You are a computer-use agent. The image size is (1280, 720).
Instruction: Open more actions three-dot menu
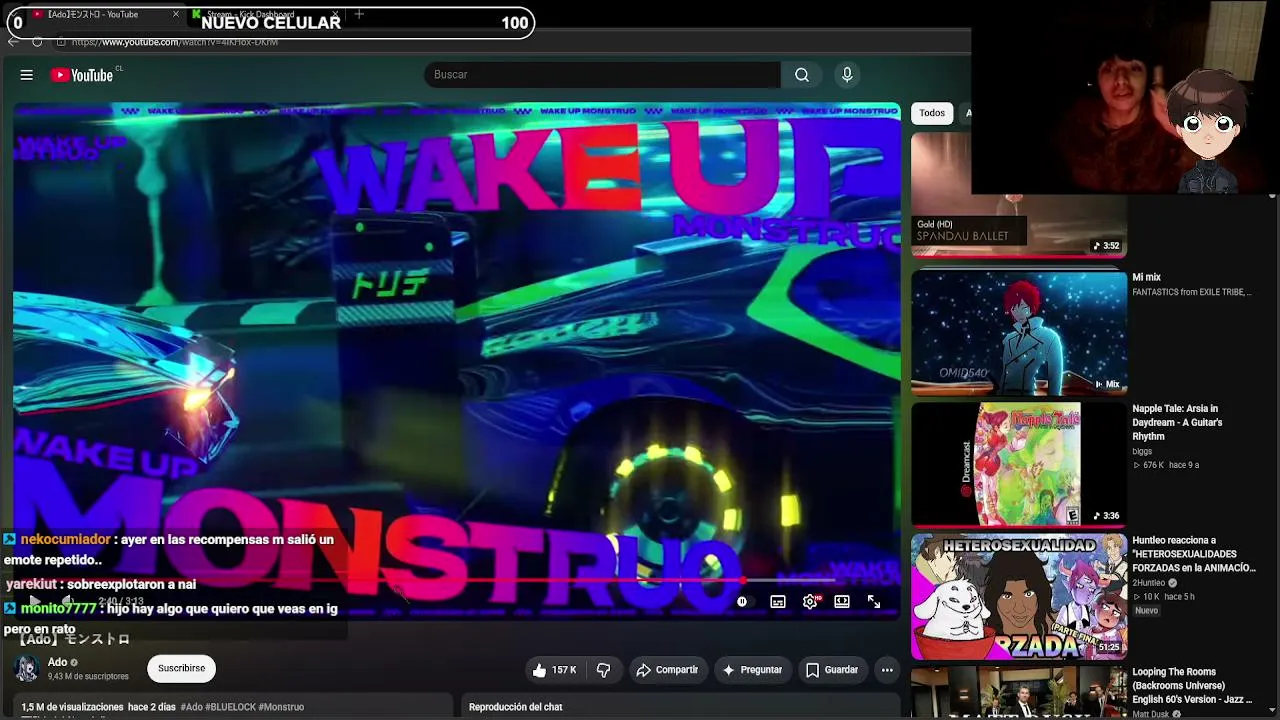coord(887,670)
